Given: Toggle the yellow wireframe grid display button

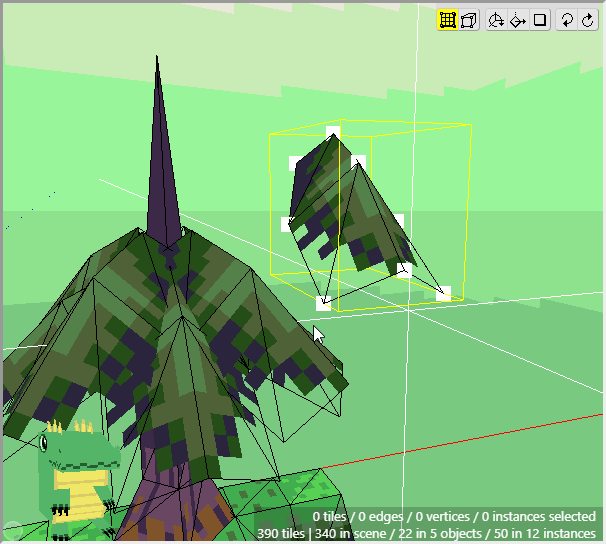Looking at the screenshot, I should (448, 20).
